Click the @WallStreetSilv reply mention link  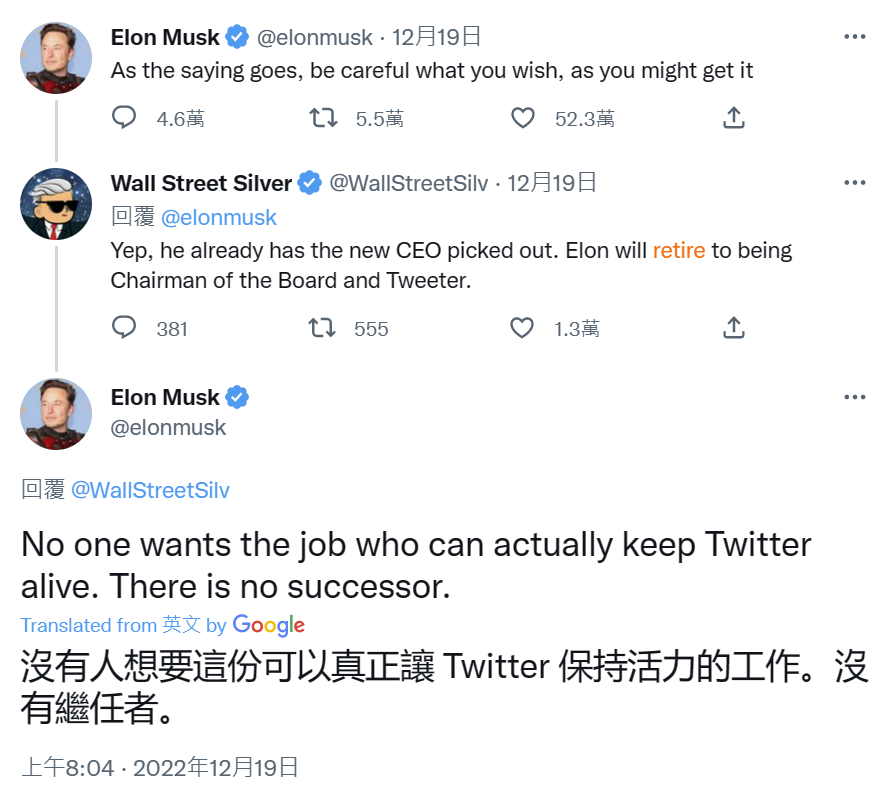[150, 490]
